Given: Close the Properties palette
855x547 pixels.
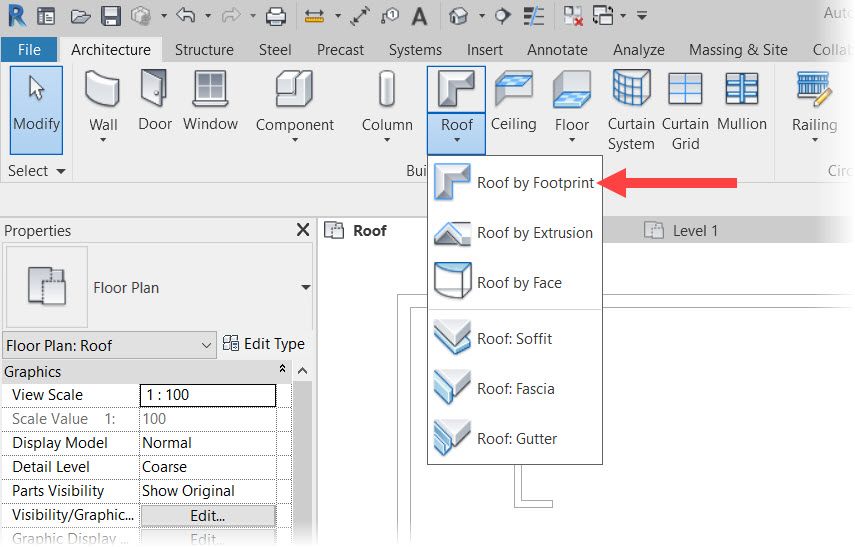Looking at the screenshot, I should [303, 230].
